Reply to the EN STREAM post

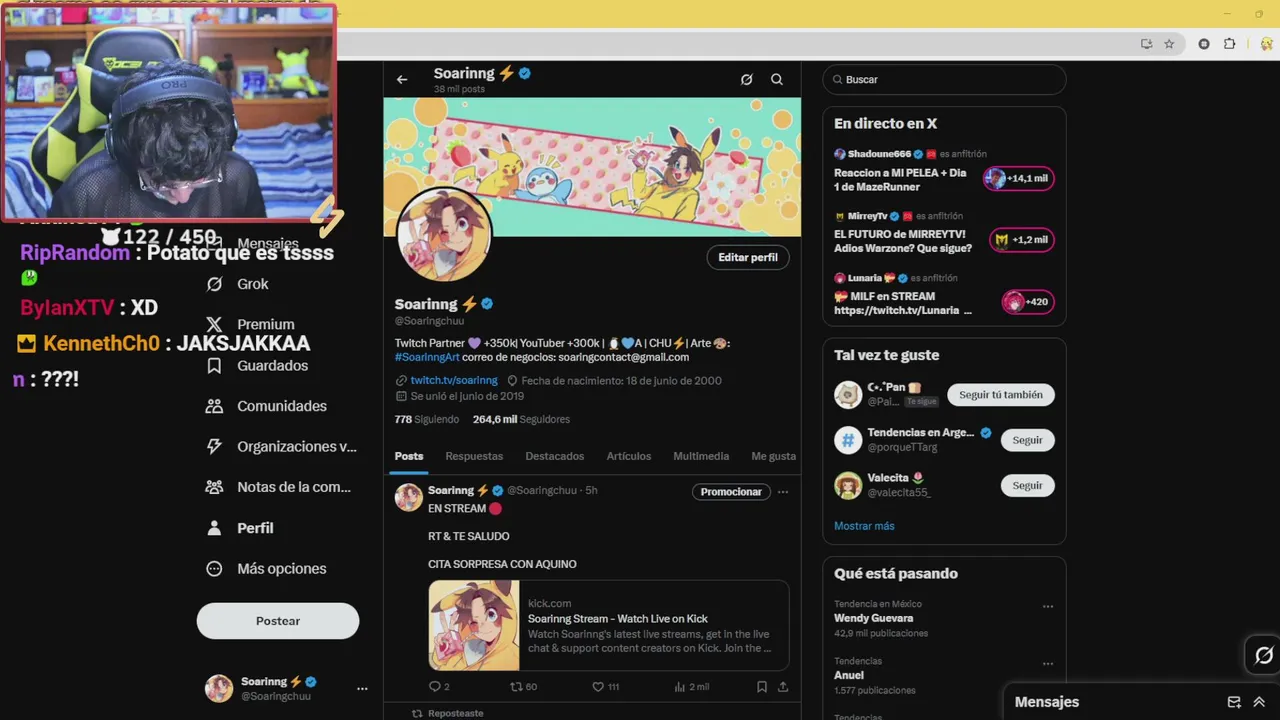coord(439,687)
